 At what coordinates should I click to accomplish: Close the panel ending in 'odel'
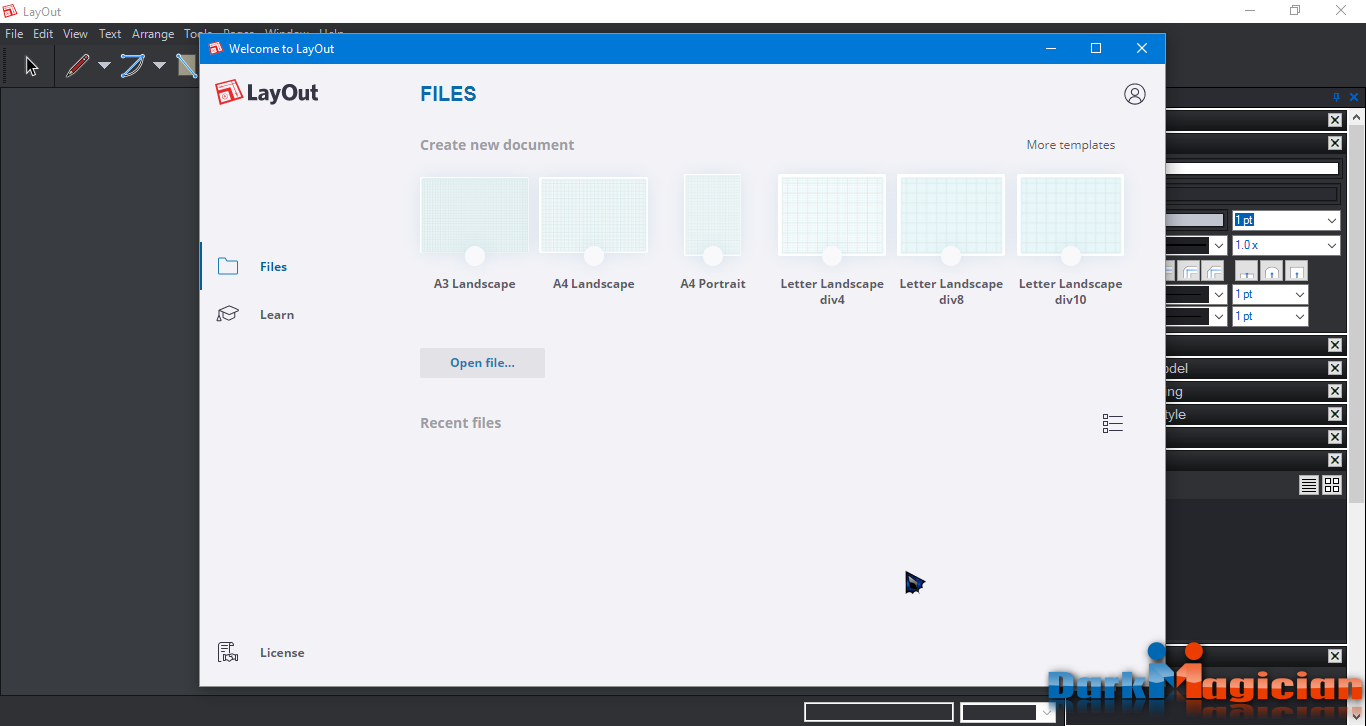[x=1335, y=368]
